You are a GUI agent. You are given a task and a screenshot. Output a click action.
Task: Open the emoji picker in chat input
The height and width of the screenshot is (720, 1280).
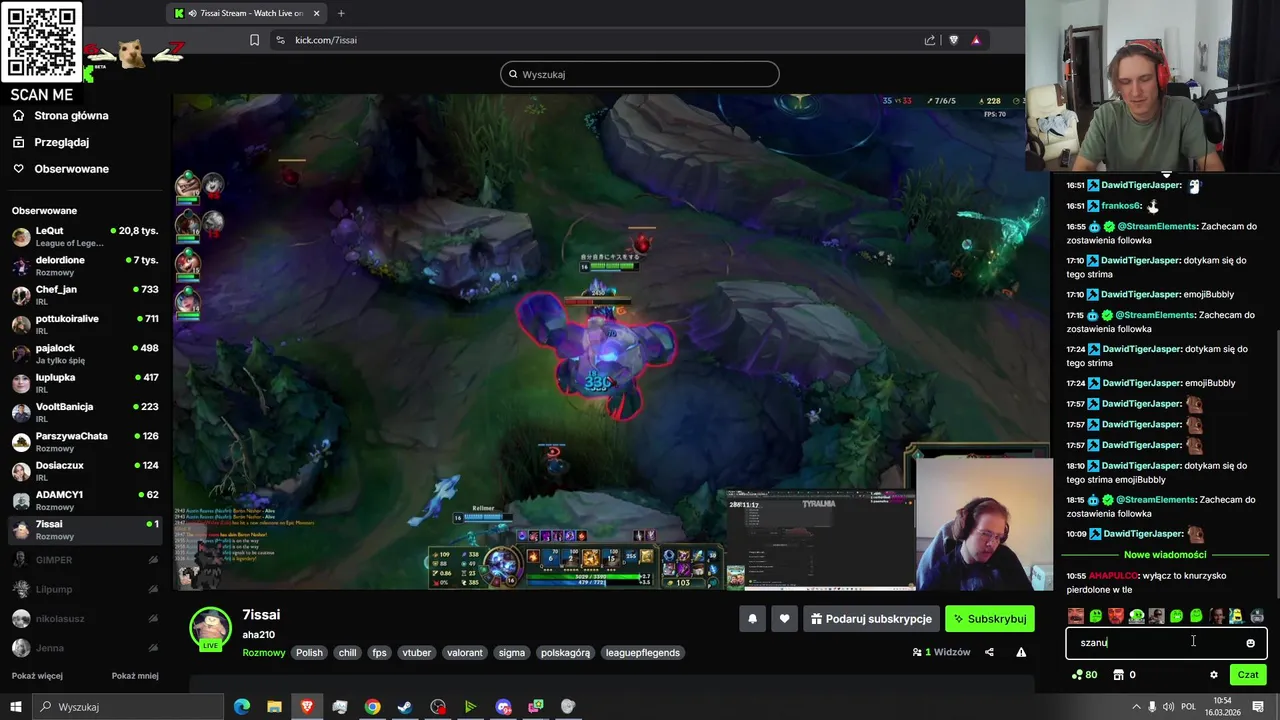[x=1250, y=643]
